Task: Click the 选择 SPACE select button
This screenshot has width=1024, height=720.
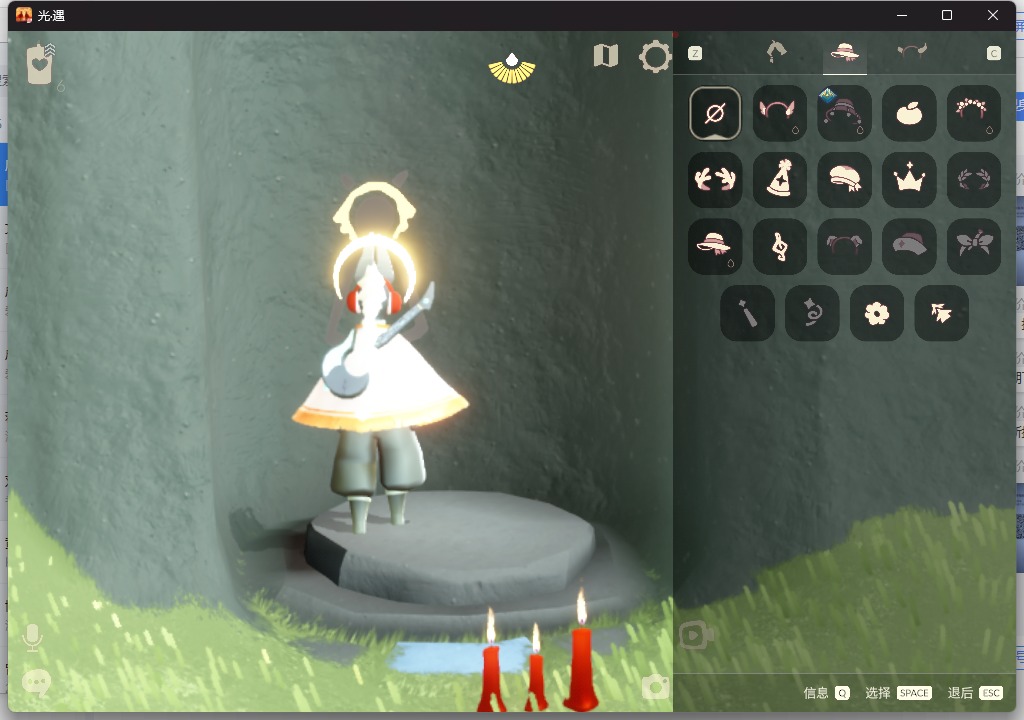Action: [898, 693]
